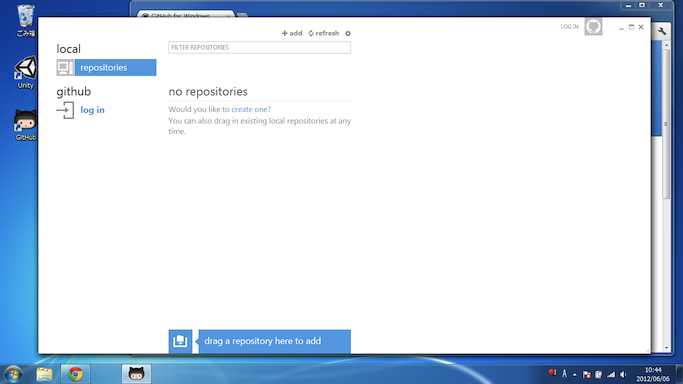This screenshot has width=683, height=384.
Task: Click the 'local' section heading
Action: point(68,49)
